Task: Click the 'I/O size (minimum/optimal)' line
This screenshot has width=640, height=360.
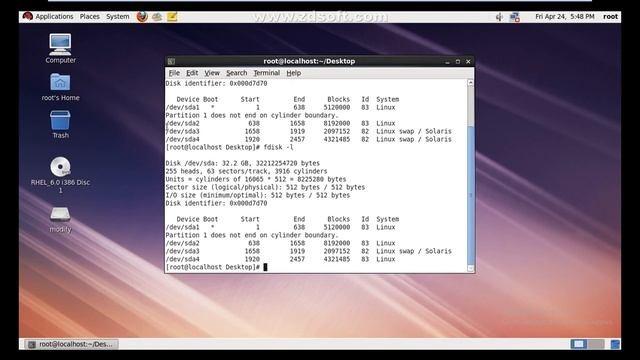Action: pyautogui.click(x=258, y=195)
